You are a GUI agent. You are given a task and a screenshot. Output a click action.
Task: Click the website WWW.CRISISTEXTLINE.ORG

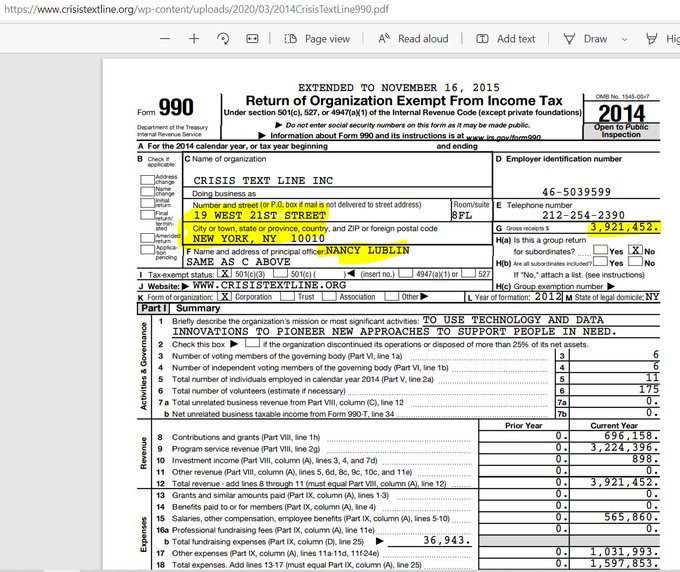[269, 285]
